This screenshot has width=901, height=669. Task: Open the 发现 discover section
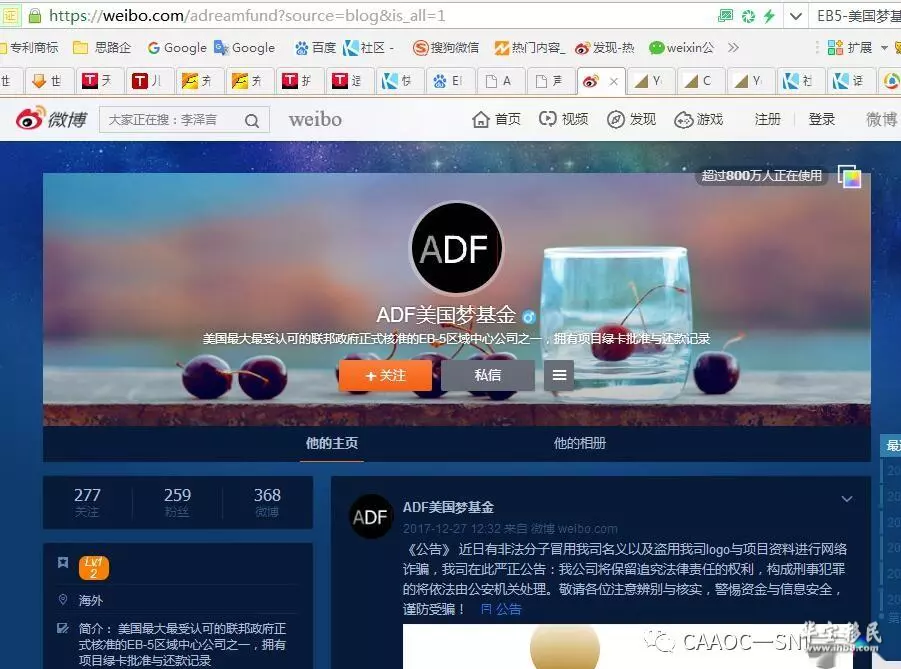pyautogui.click(x=631, y=119)
